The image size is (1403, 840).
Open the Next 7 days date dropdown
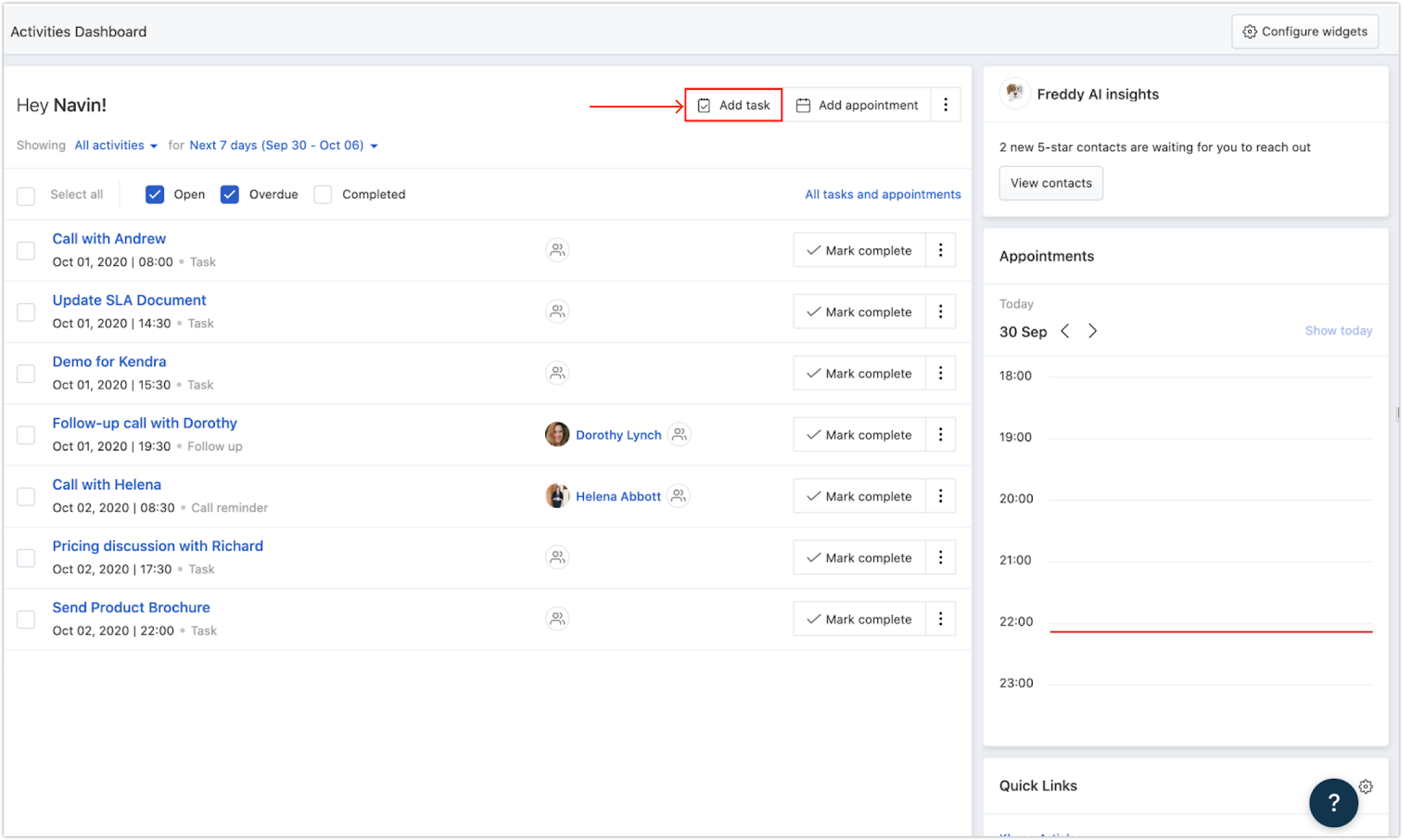click(x=284, y=145)
